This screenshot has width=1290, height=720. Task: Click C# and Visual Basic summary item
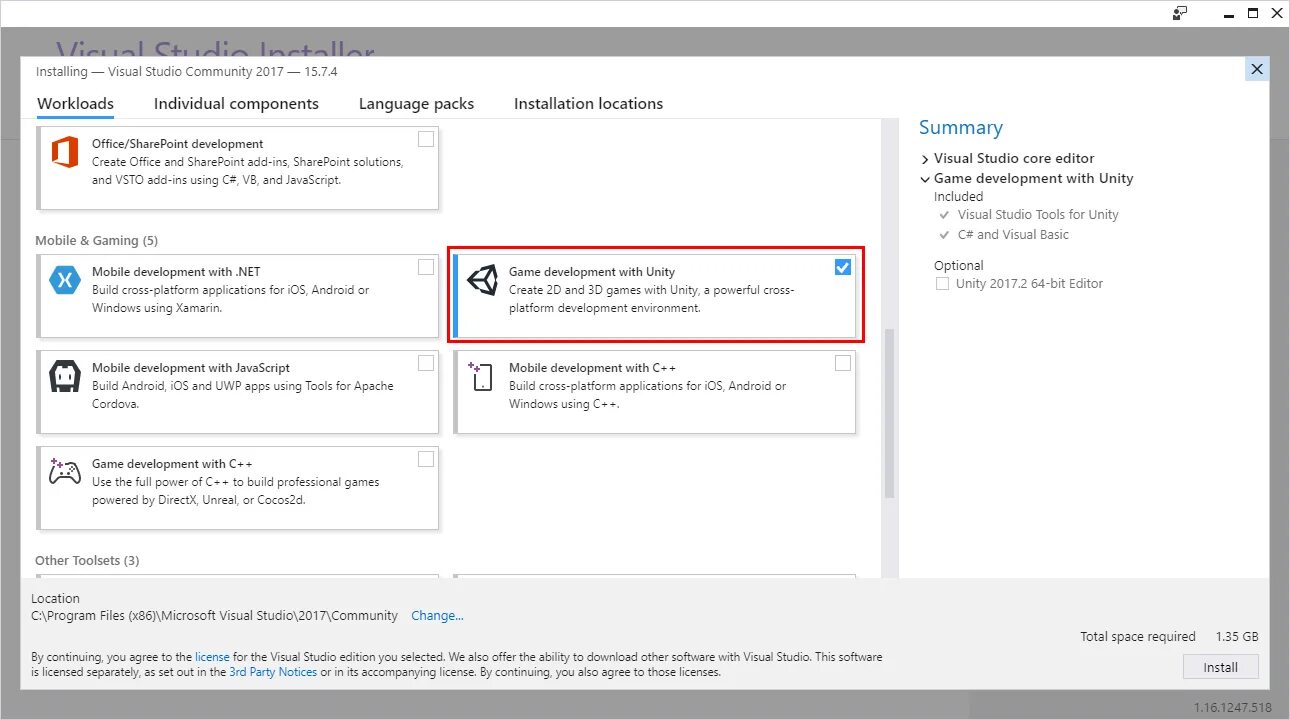point(1013,235)
